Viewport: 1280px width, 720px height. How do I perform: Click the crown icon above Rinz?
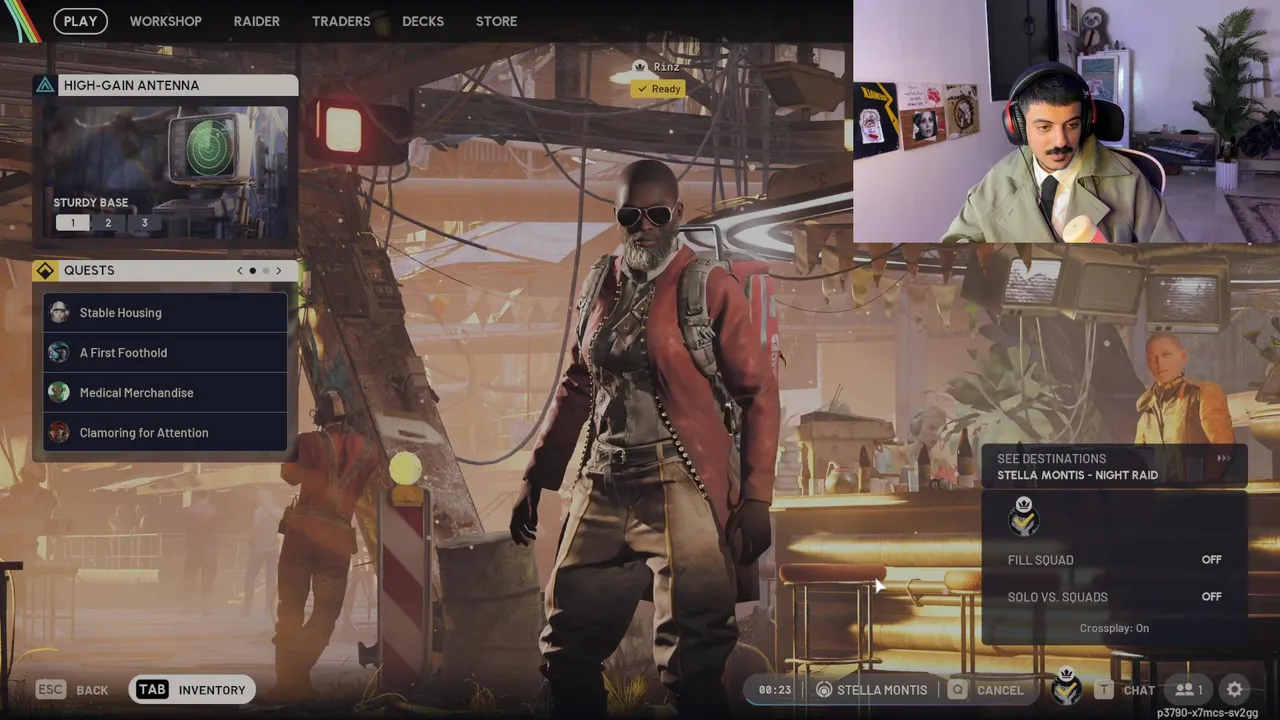(x=640, y=67)
